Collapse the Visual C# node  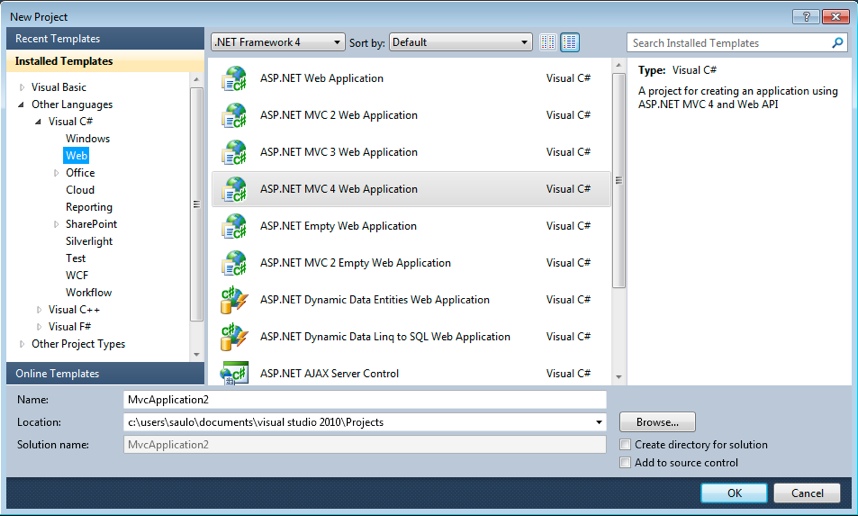tap(38, 121)
